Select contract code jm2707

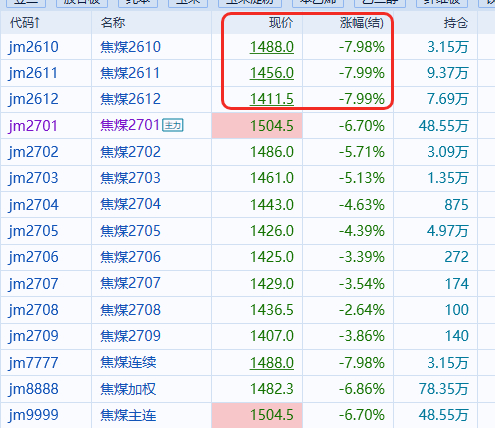[33, 284]
